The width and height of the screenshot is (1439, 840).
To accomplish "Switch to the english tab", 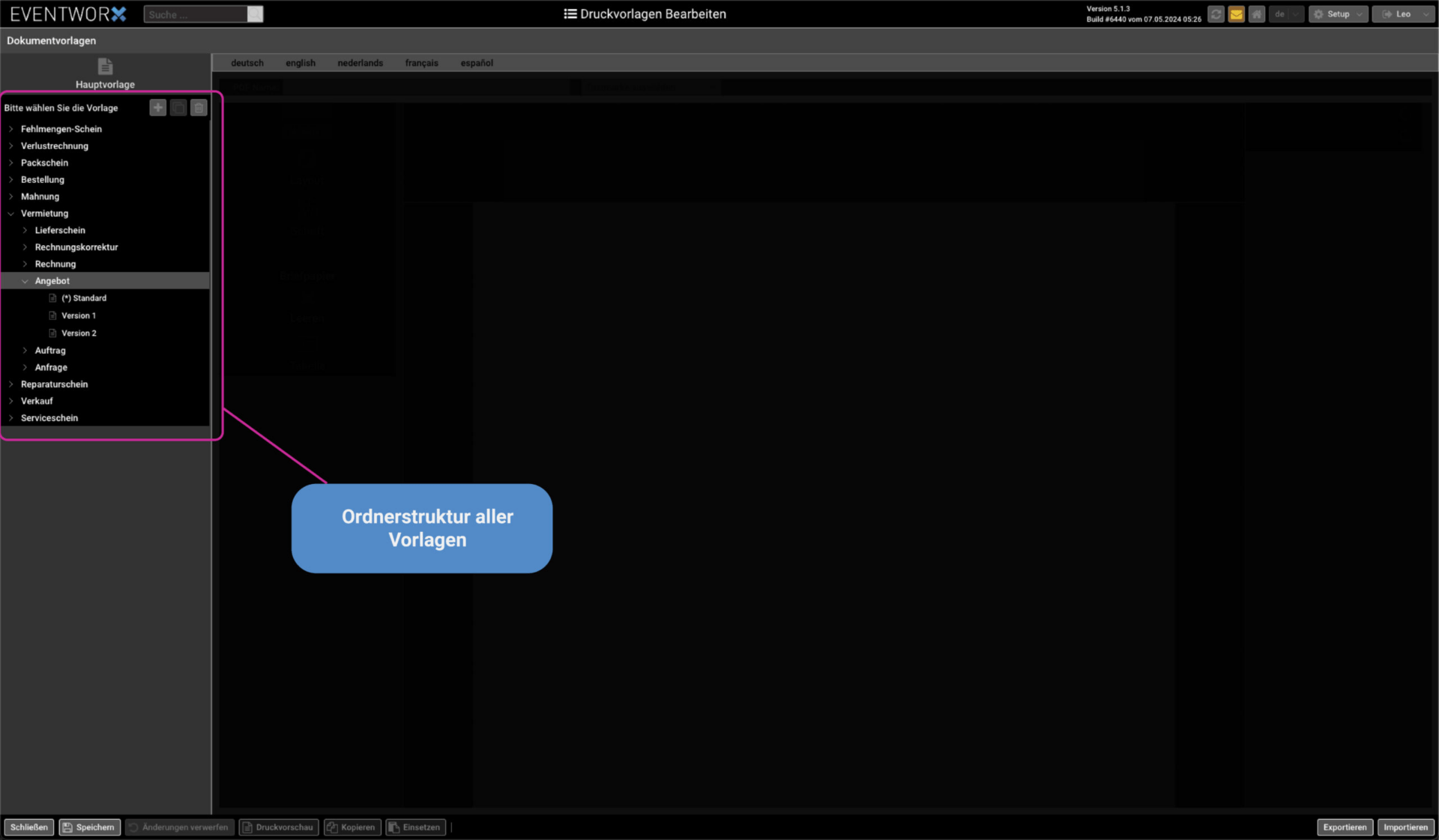I will click(x=300, y=63).
